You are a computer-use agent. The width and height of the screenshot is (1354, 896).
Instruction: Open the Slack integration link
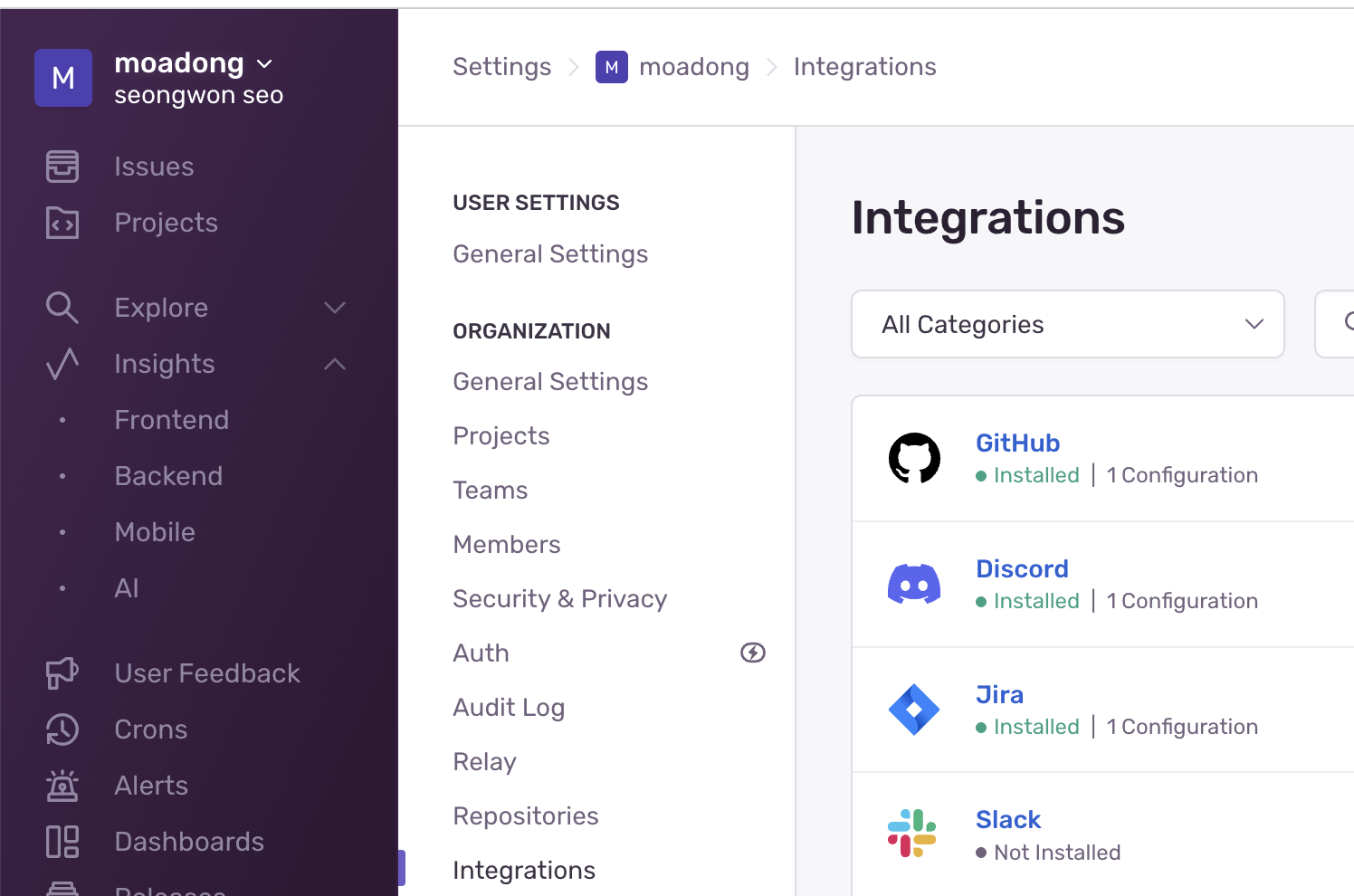point(1008,820)
